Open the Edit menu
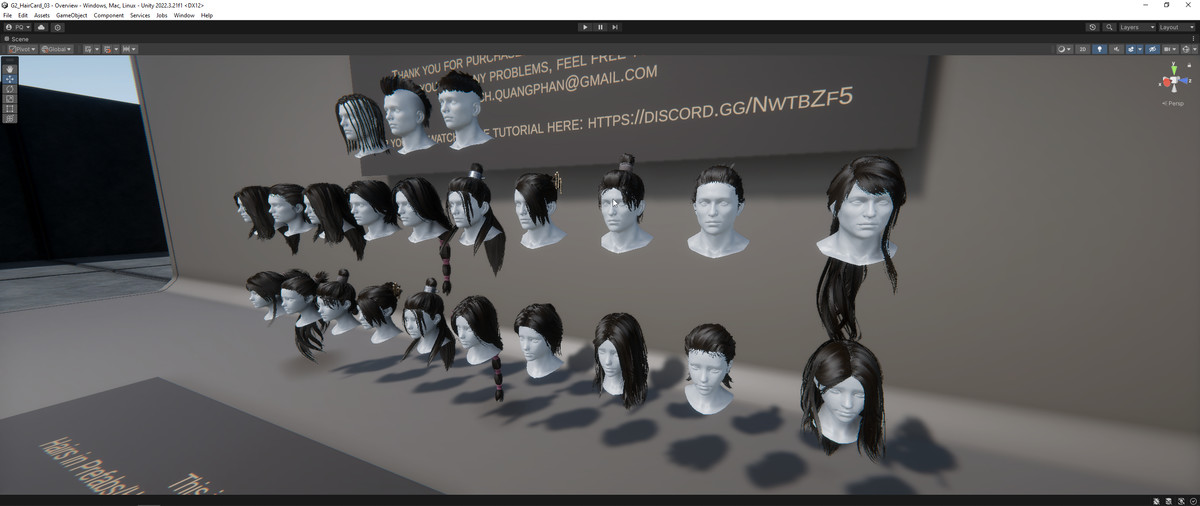This screenshot has height=506, width=1200. coord(22,16)
